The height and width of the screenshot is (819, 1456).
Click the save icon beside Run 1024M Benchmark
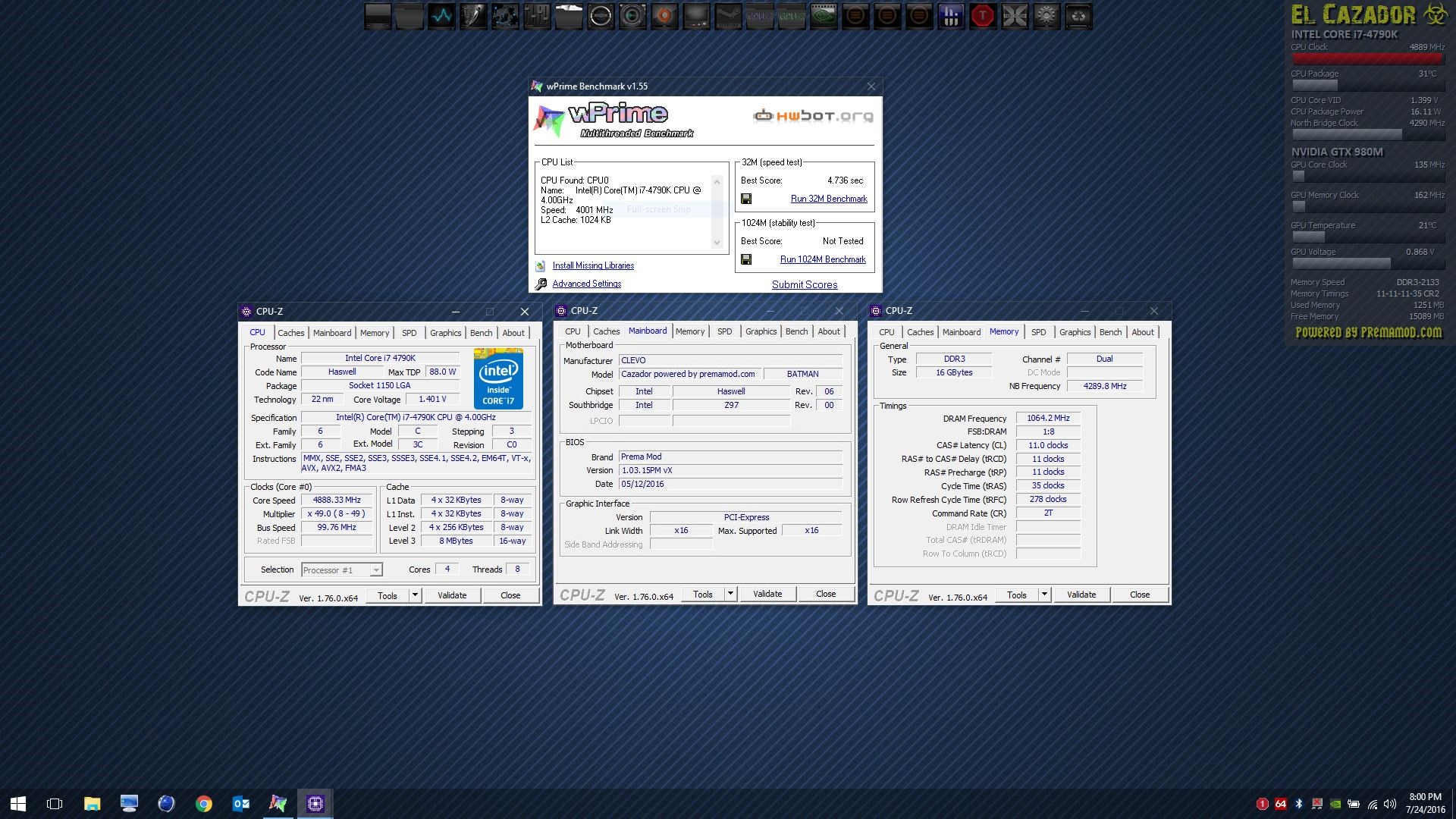pyautogui.click(x=746, y=259)
